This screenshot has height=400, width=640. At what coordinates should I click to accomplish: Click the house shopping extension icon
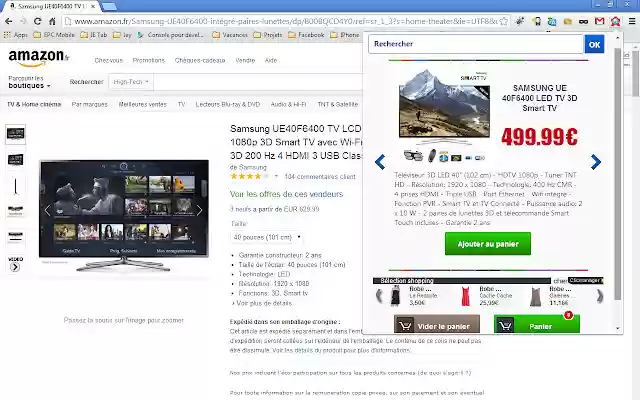click(x=616, y=21)
